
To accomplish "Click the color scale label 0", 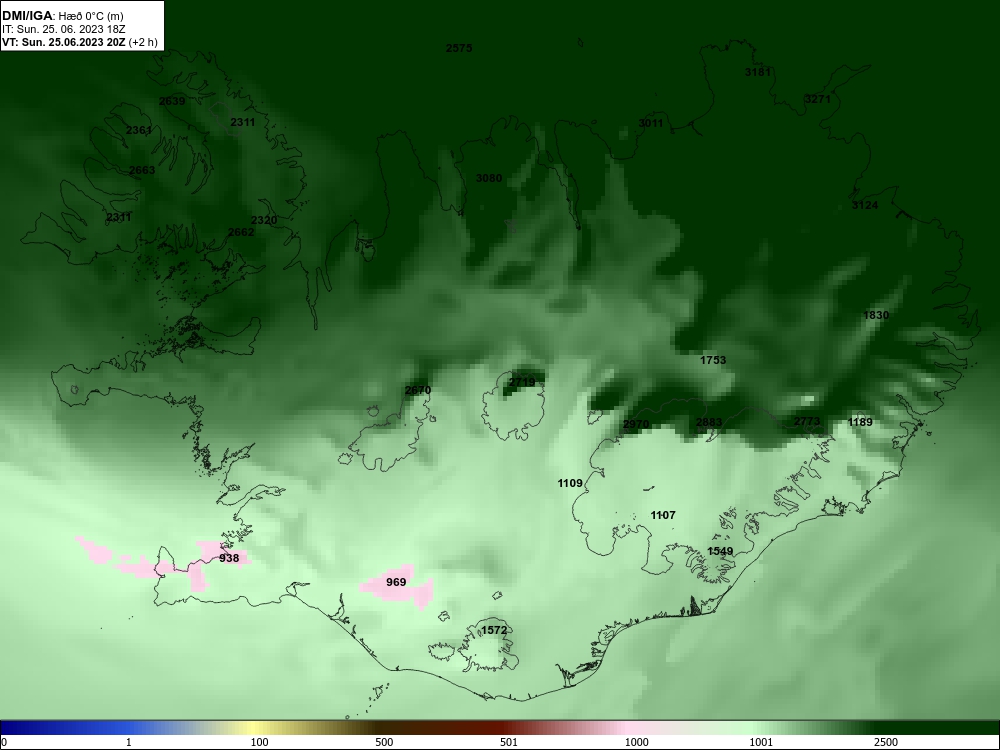I will click(4, 742).
